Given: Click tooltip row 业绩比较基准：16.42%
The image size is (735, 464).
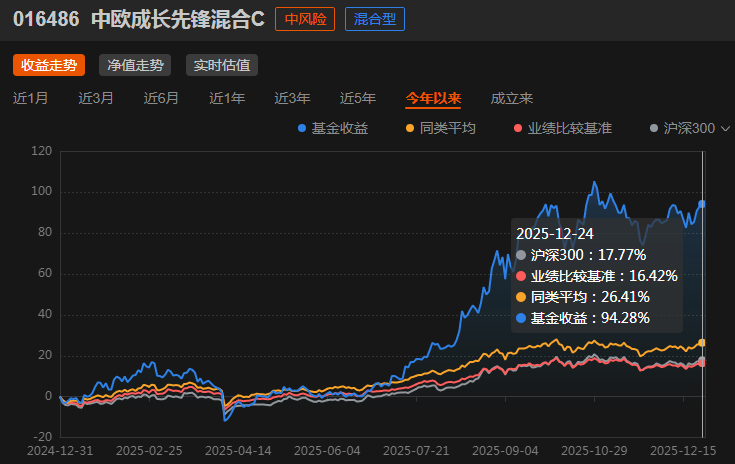Looking at the screenshot, I should [597, 276].
